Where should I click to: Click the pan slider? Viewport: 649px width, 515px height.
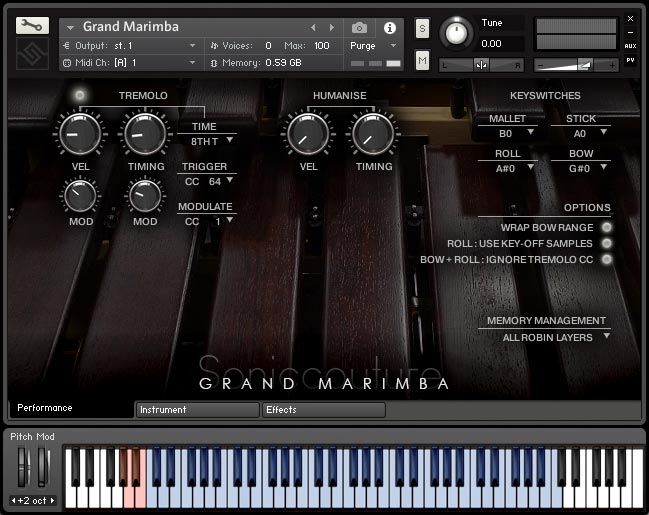[x=481, y=65]
